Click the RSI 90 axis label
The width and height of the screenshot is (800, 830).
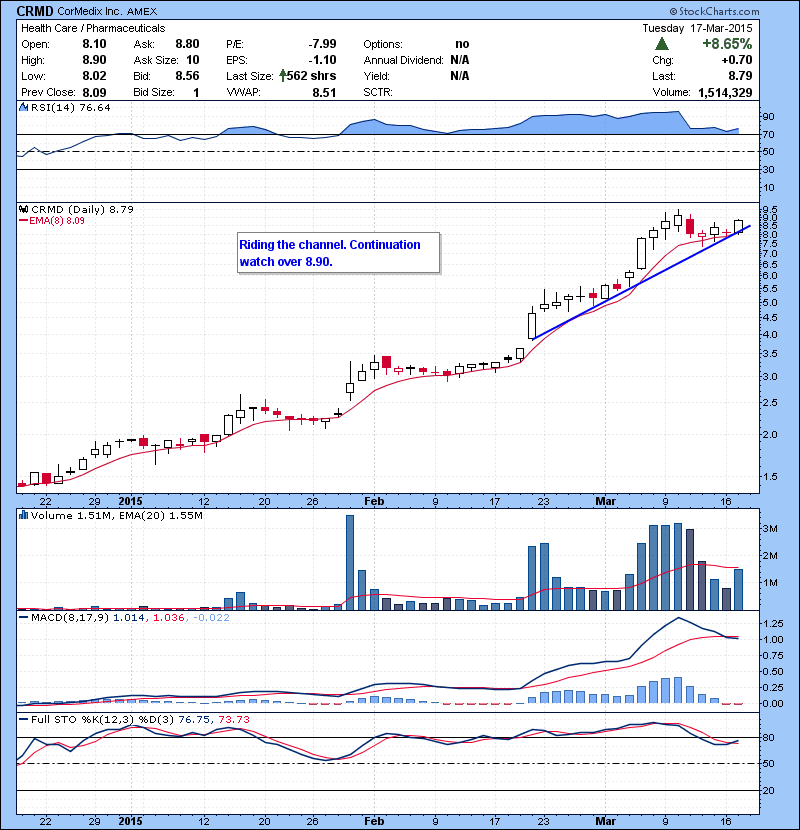tap(768, 116)
